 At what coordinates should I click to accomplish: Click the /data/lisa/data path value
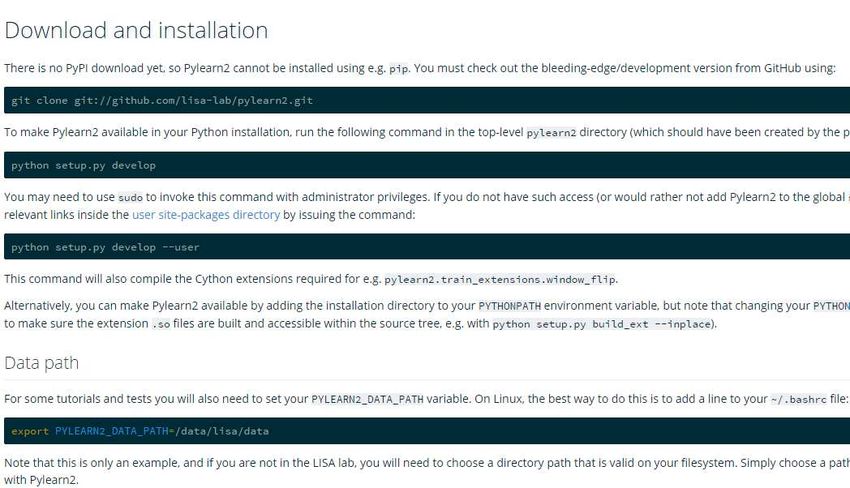[x=222, y=432]
